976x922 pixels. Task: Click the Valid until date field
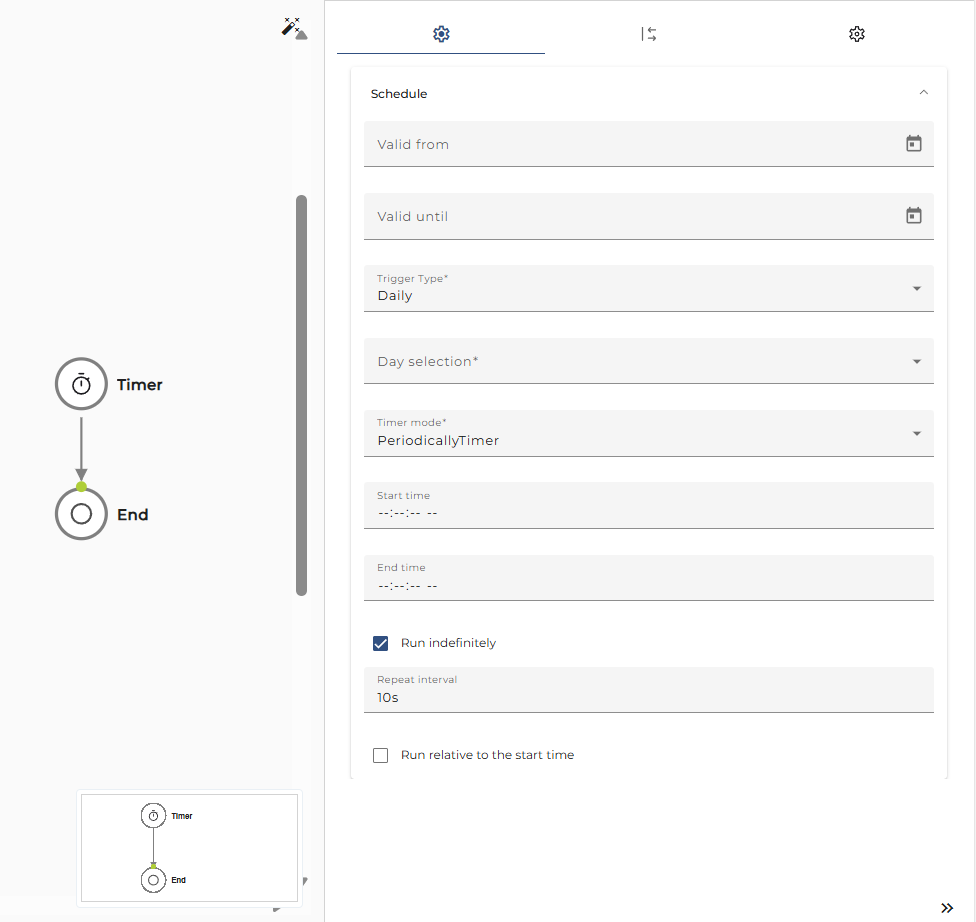click(649, 216)
